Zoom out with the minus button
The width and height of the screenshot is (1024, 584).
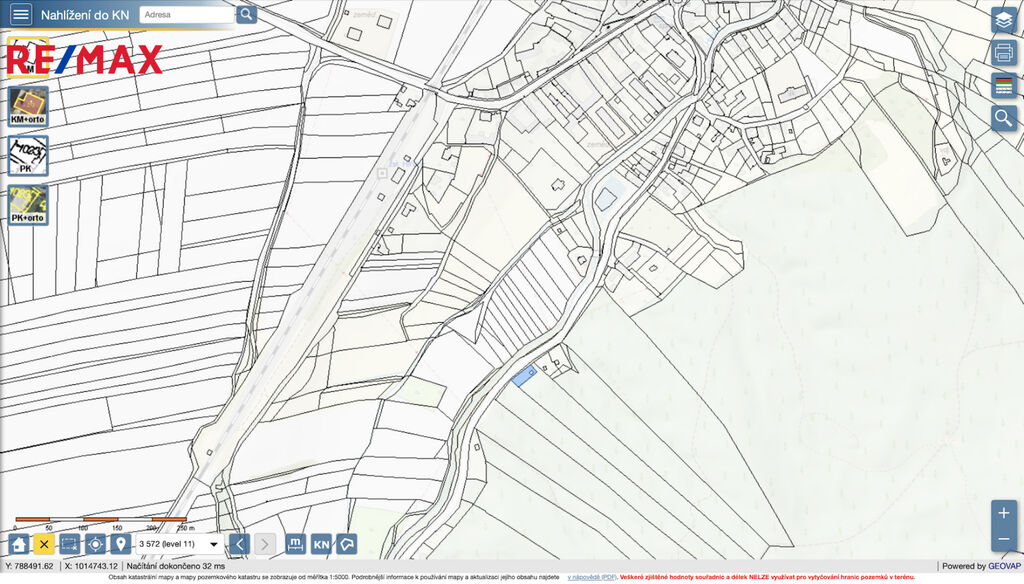[1004, 540]
